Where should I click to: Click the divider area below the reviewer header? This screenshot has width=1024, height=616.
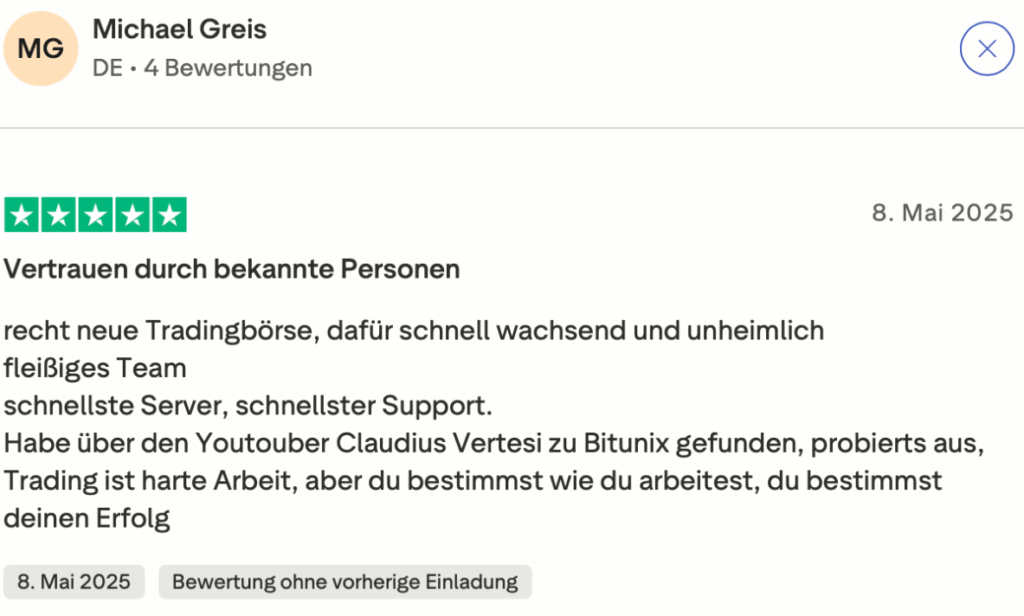512,127
